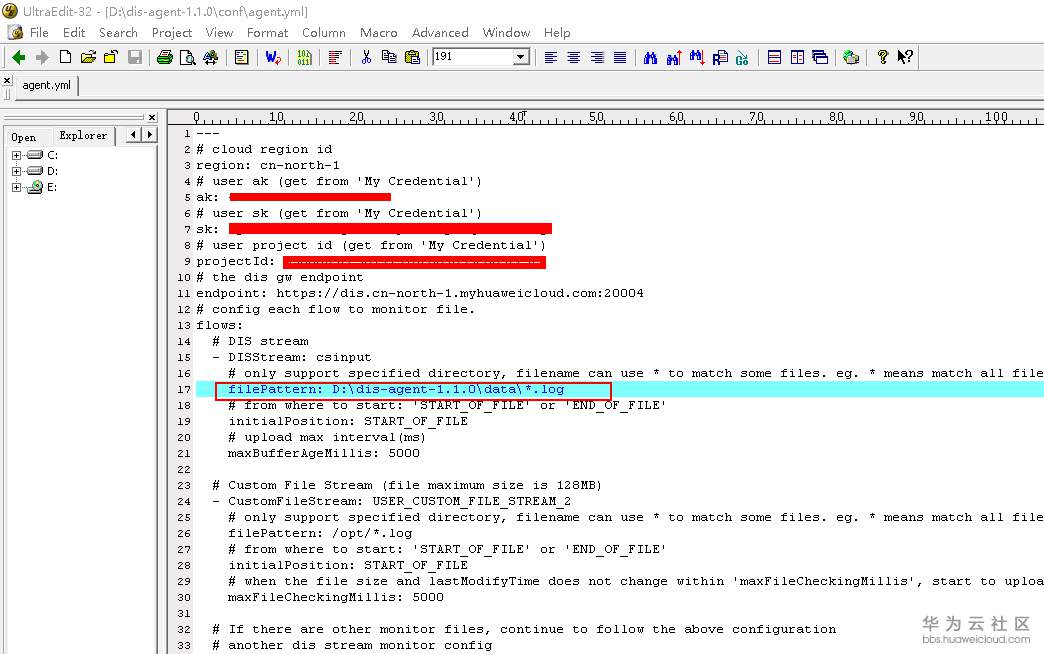Close the file tab bar with small x

click(x=7, y=81)
